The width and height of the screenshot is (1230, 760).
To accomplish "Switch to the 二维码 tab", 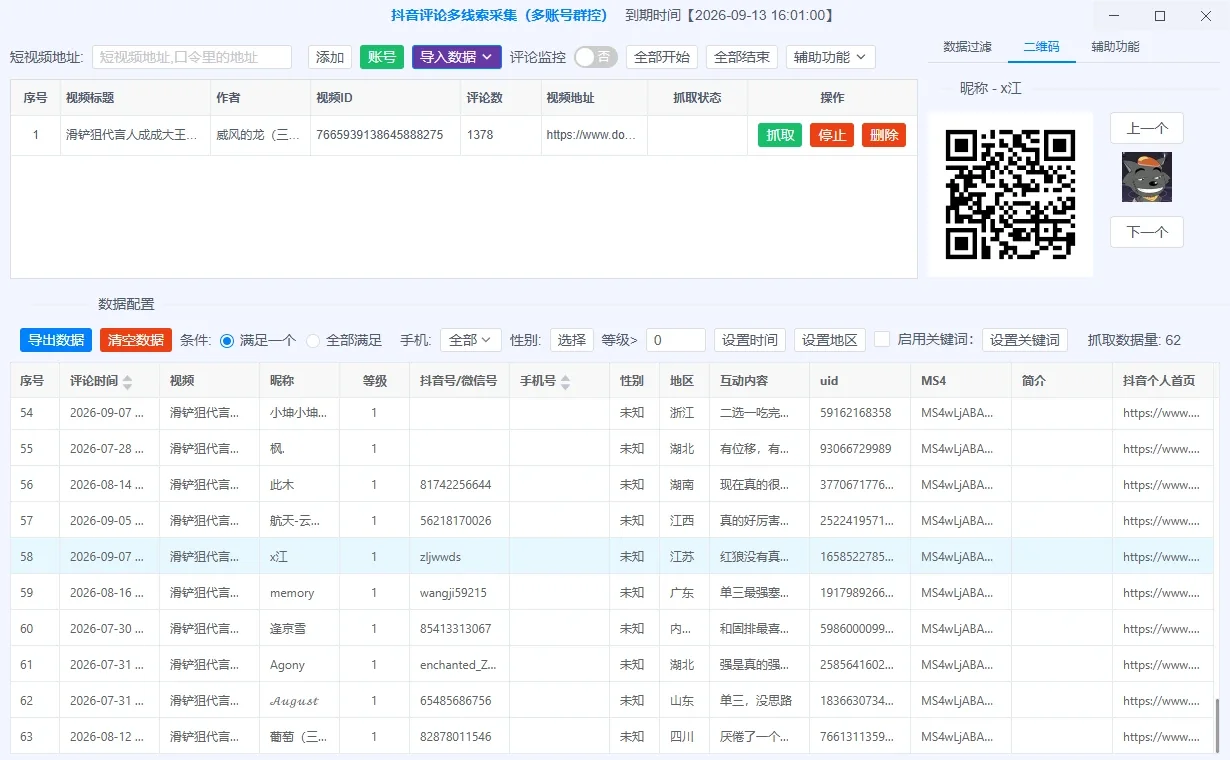I will 1041,47.
